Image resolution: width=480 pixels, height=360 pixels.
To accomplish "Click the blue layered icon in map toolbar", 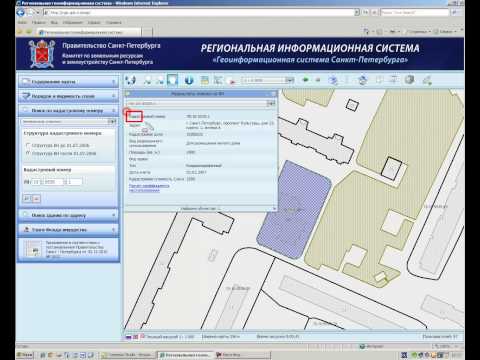I will 333,80.
